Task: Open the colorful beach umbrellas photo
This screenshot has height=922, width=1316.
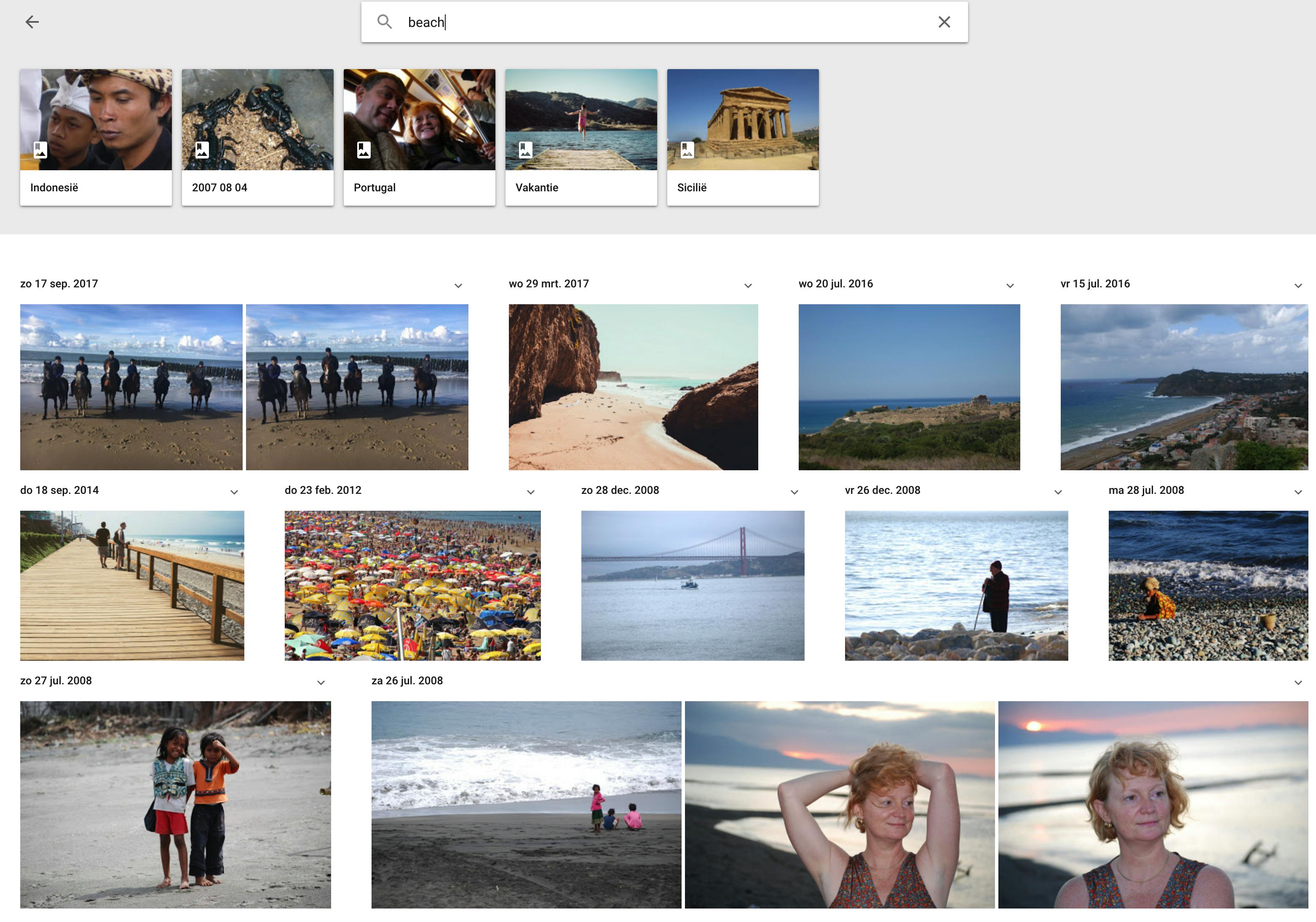Action: (x=412, y=585)
